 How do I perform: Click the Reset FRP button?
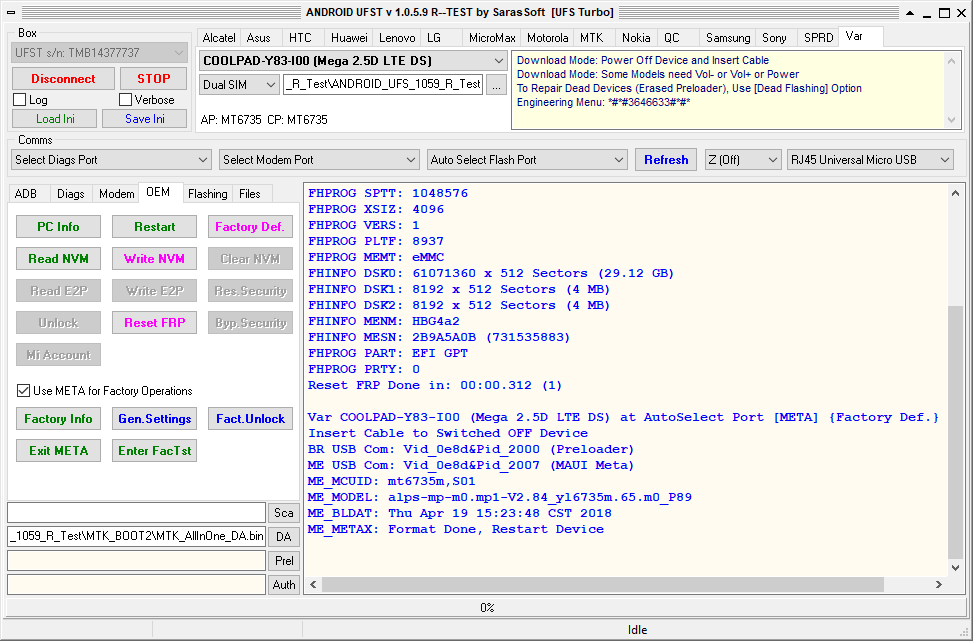click(x=154, y=323)
